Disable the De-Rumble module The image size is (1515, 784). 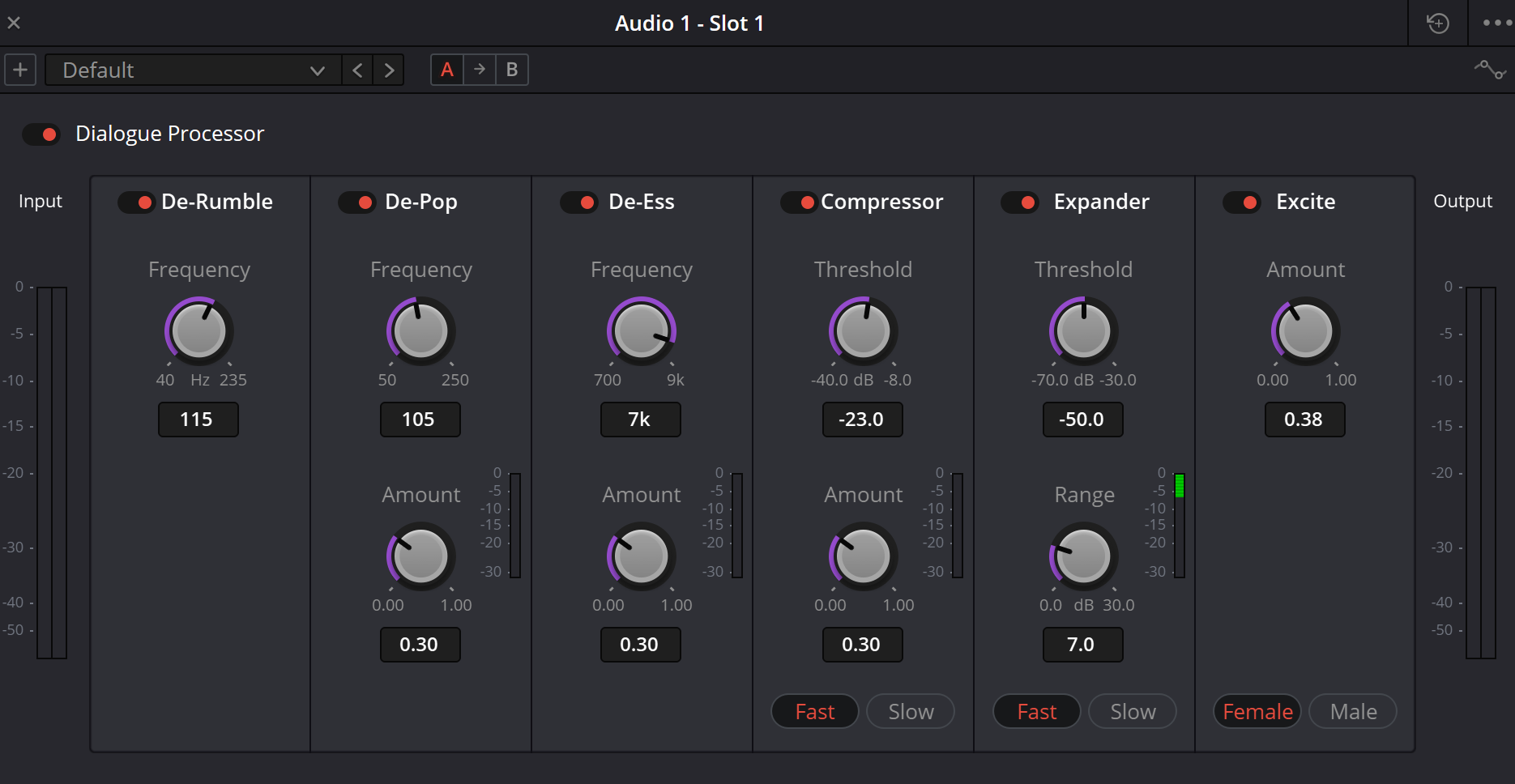(x=136, y=202)
